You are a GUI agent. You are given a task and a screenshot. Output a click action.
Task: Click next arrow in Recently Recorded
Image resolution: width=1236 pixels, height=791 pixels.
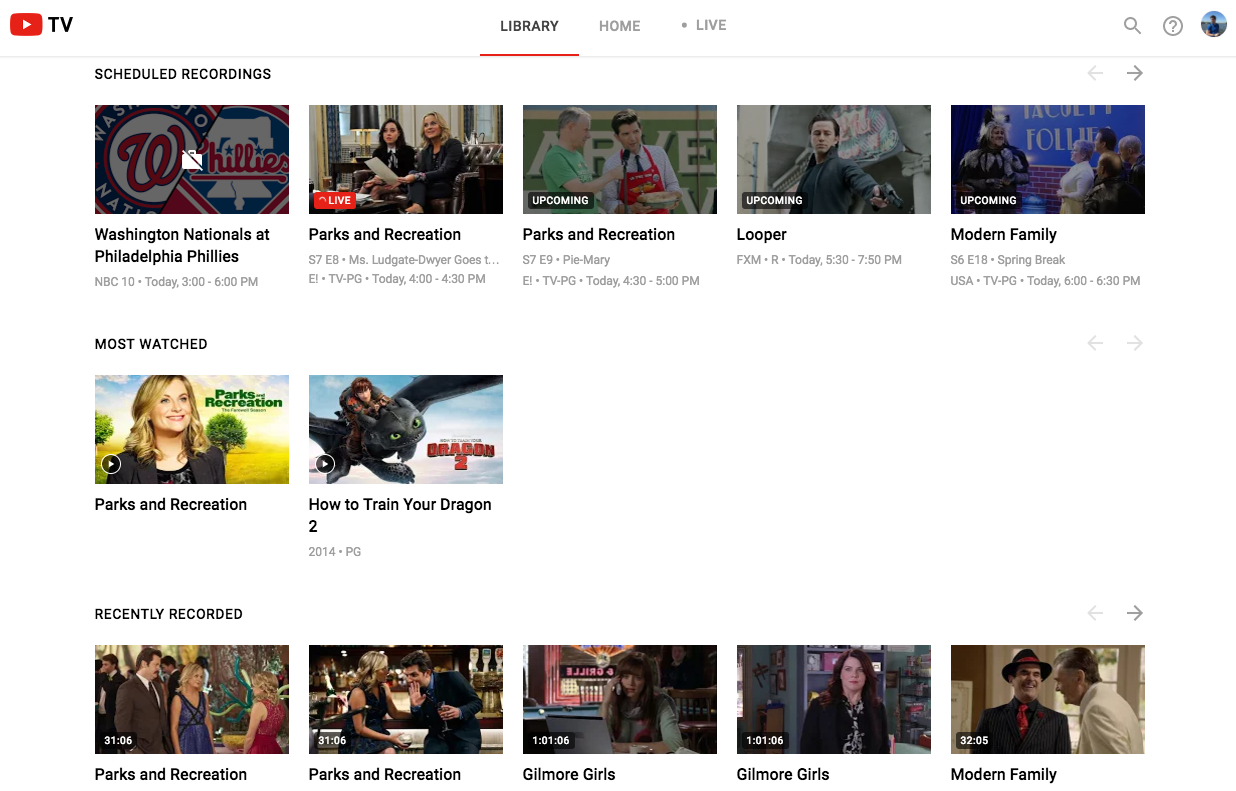click(1134, 613)
